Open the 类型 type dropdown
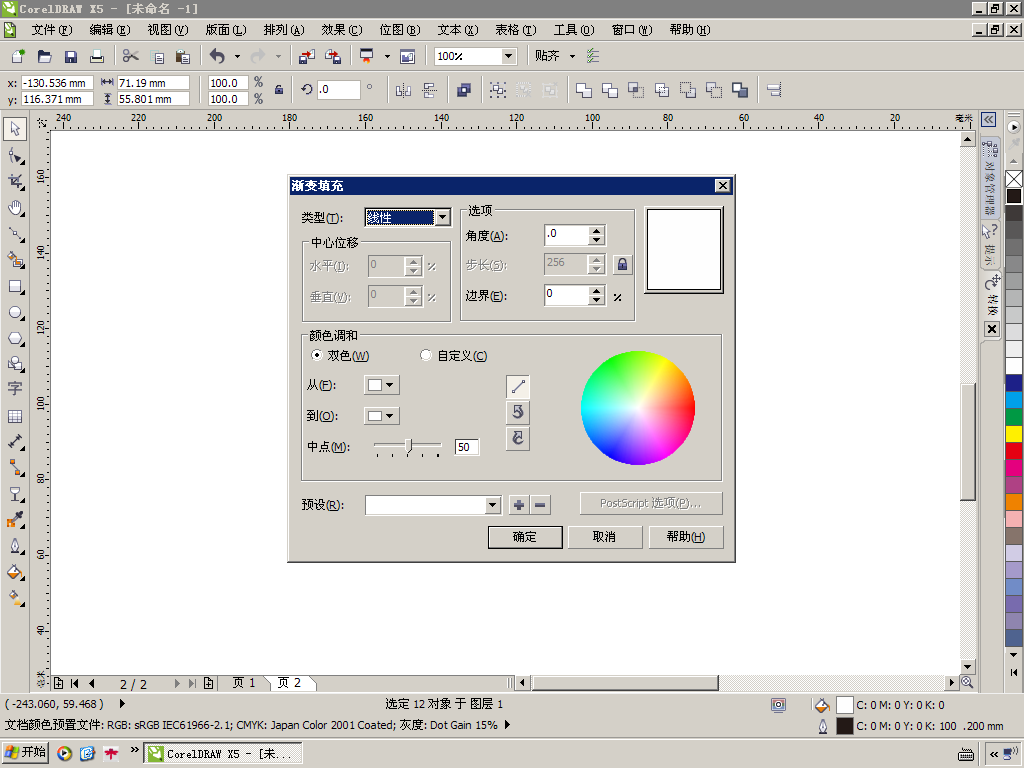 point(443,217)
